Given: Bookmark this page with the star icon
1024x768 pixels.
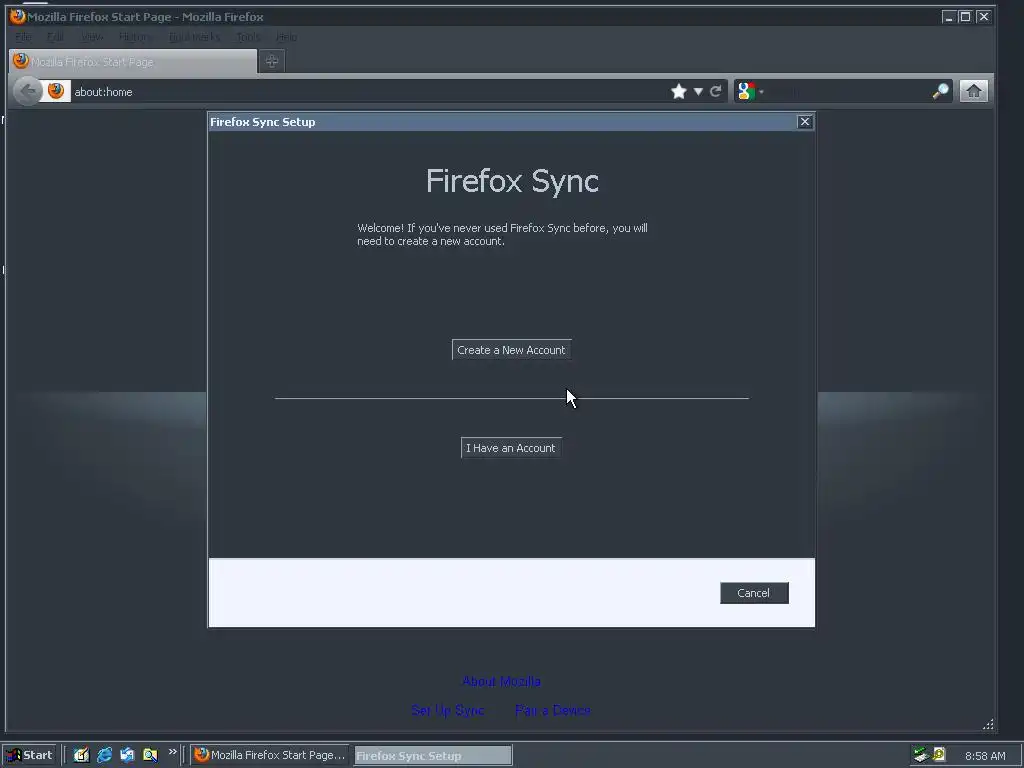Looking at the screenshot, I should 679,91.
